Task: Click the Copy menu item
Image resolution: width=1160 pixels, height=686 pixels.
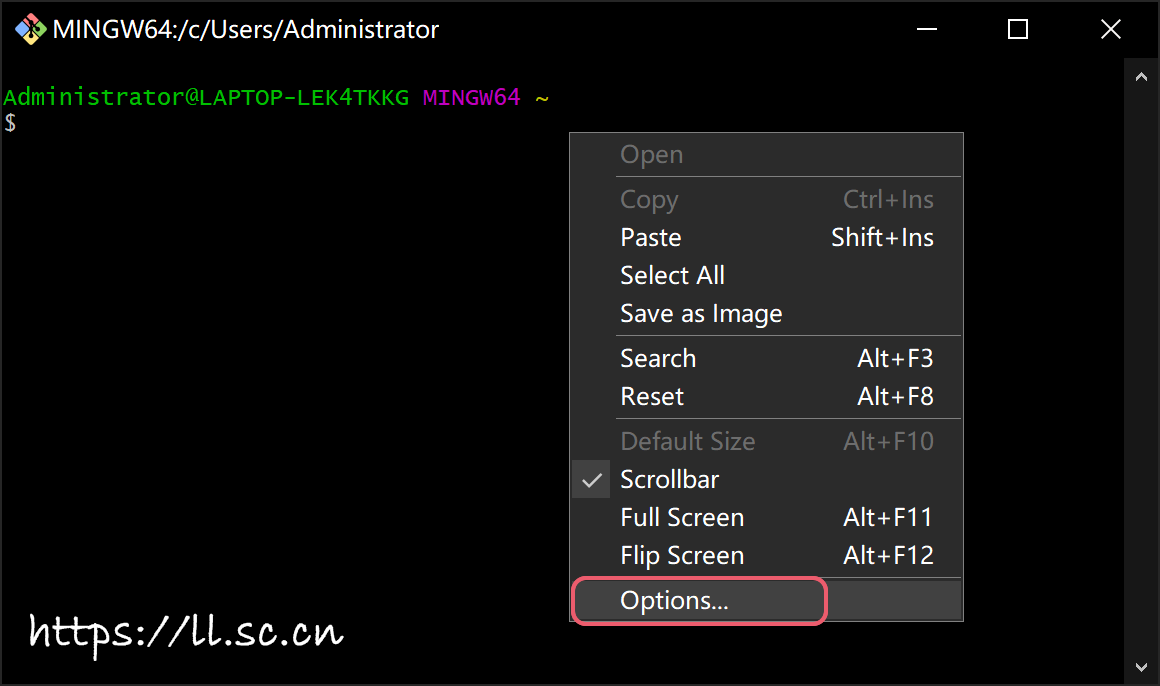Action: point(649,200)
